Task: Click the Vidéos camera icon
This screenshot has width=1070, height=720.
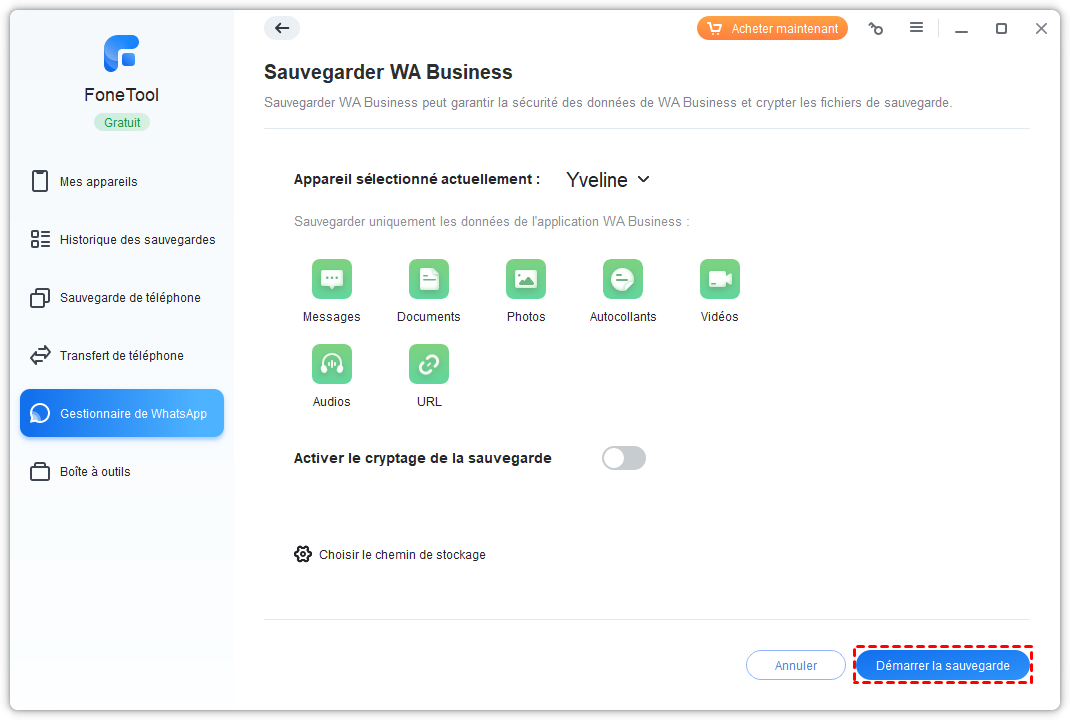Action: point(719,279)
